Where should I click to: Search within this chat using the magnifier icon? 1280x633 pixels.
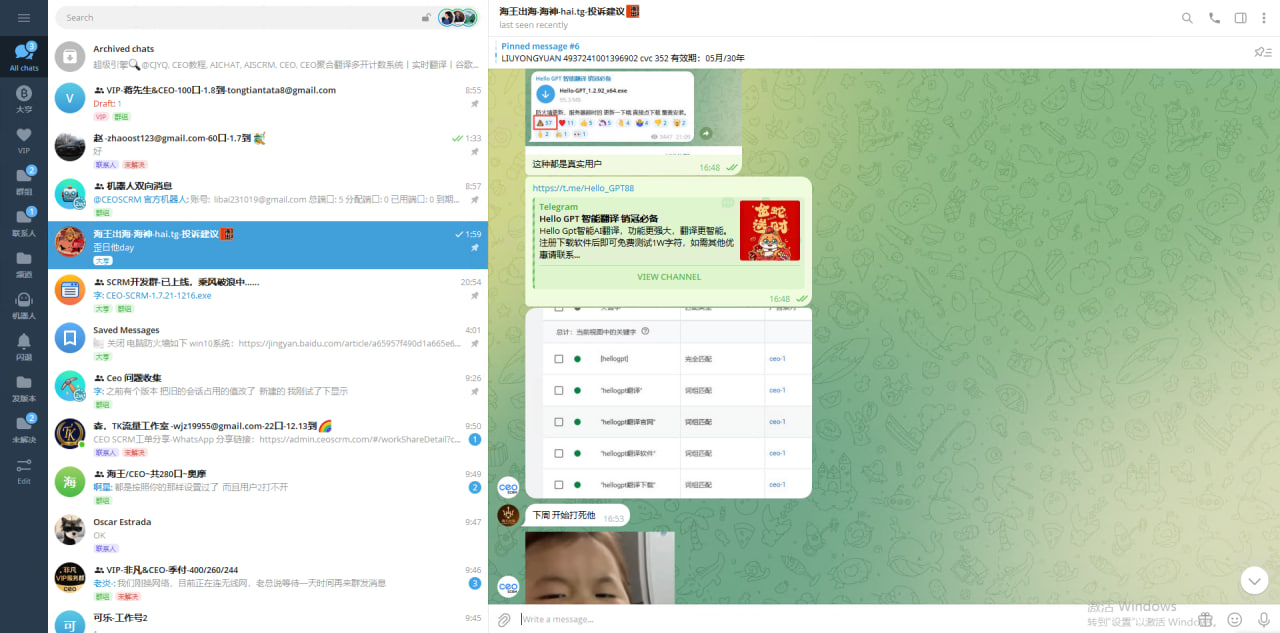tap(1186, 18)
